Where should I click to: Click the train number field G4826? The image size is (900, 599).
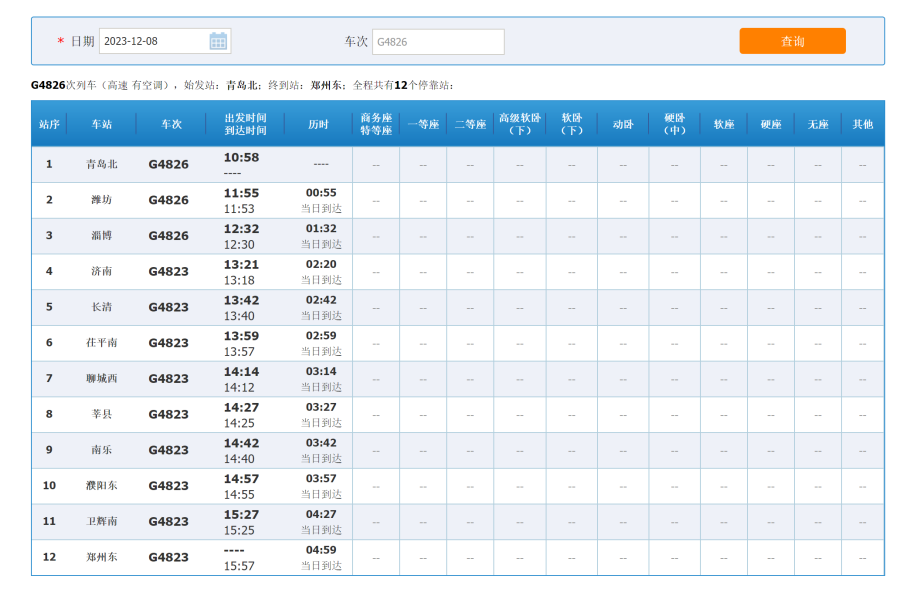[x=438, y=42]
